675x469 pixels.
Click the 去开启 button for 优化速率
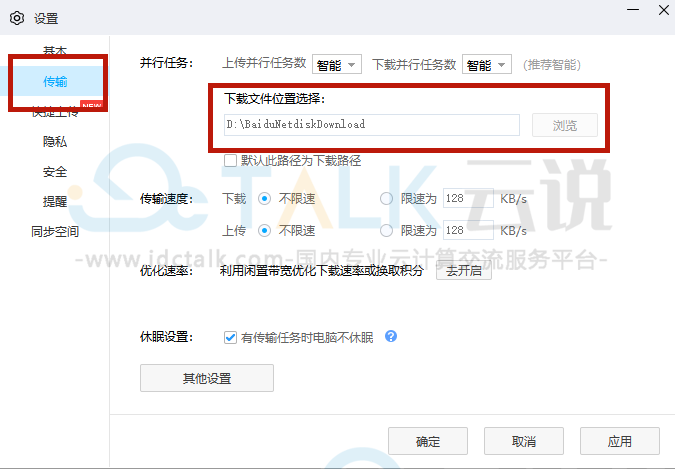[x=464, y=271]
